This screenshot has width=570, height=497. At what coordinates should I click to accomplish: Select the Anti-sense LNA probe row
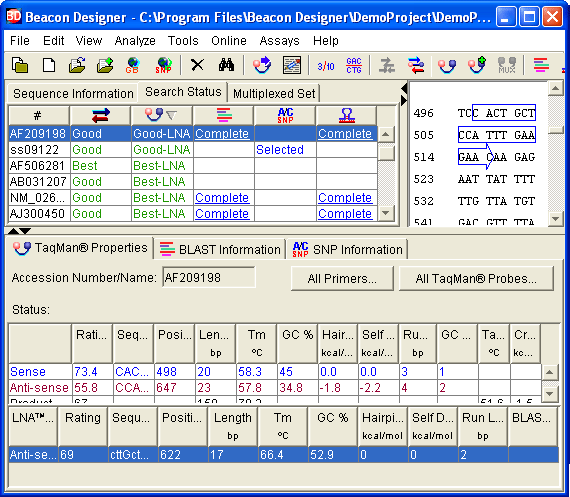[x=284, y=455]
